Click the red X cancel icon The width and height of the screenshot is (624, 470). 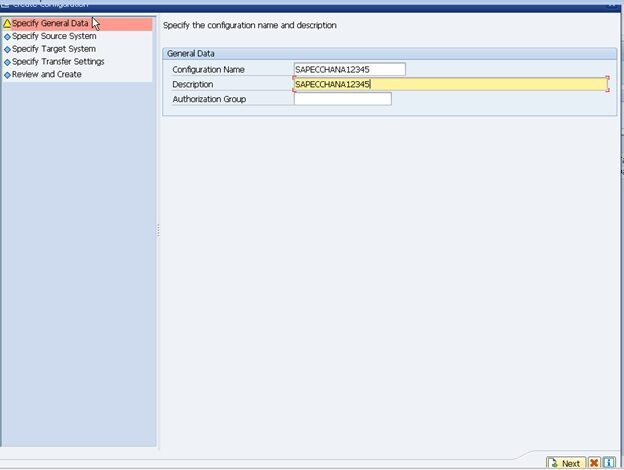click(594, 463)
